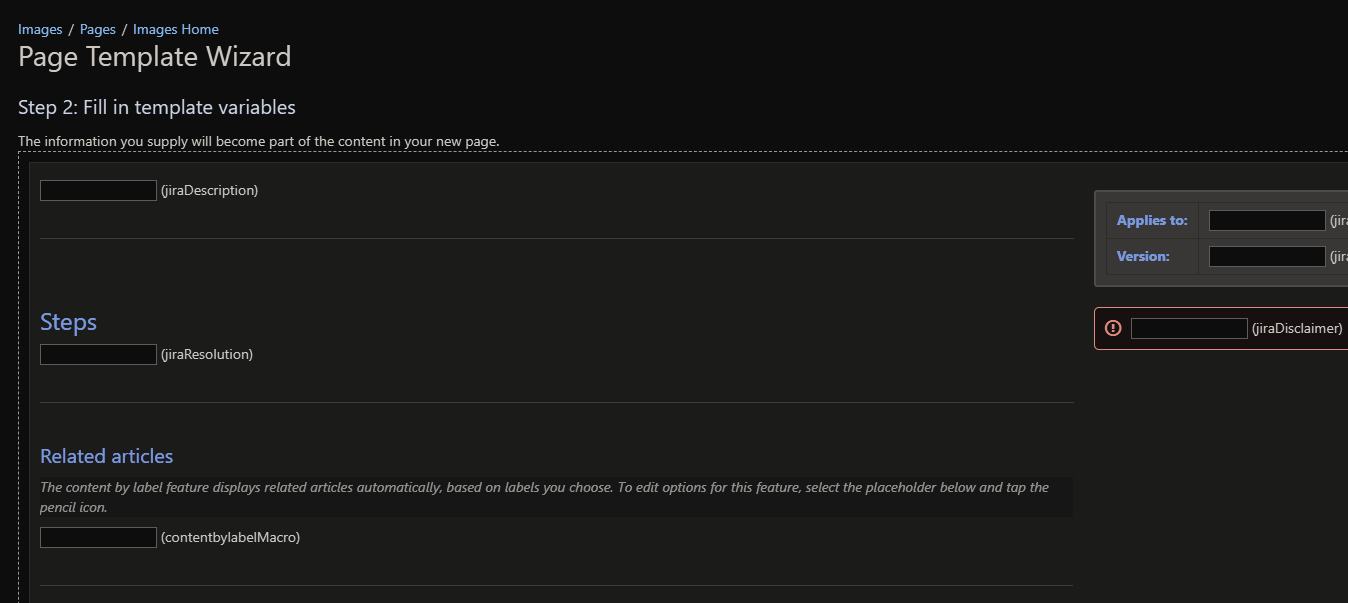
Task: Click the Related articles heading
Action: point(106,456)
